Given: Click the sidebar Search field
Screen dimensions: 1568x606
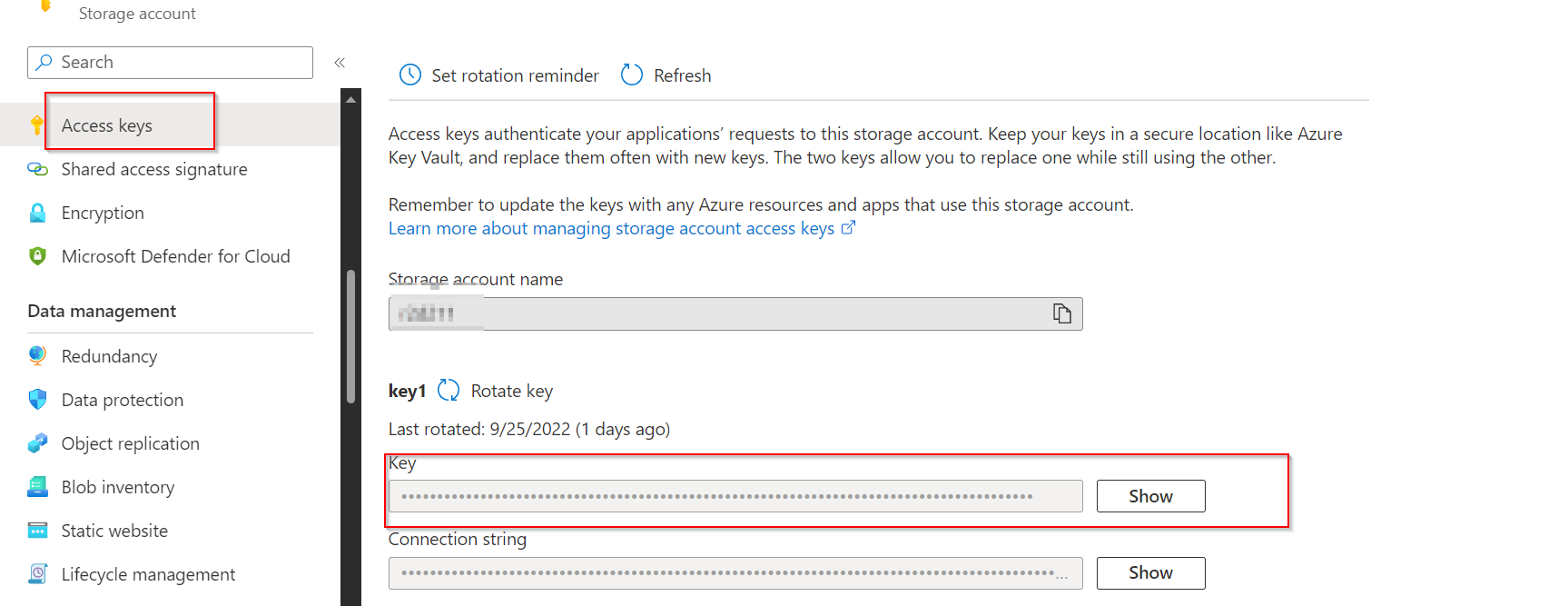Looking at the screenshot, I should [170, 63].
